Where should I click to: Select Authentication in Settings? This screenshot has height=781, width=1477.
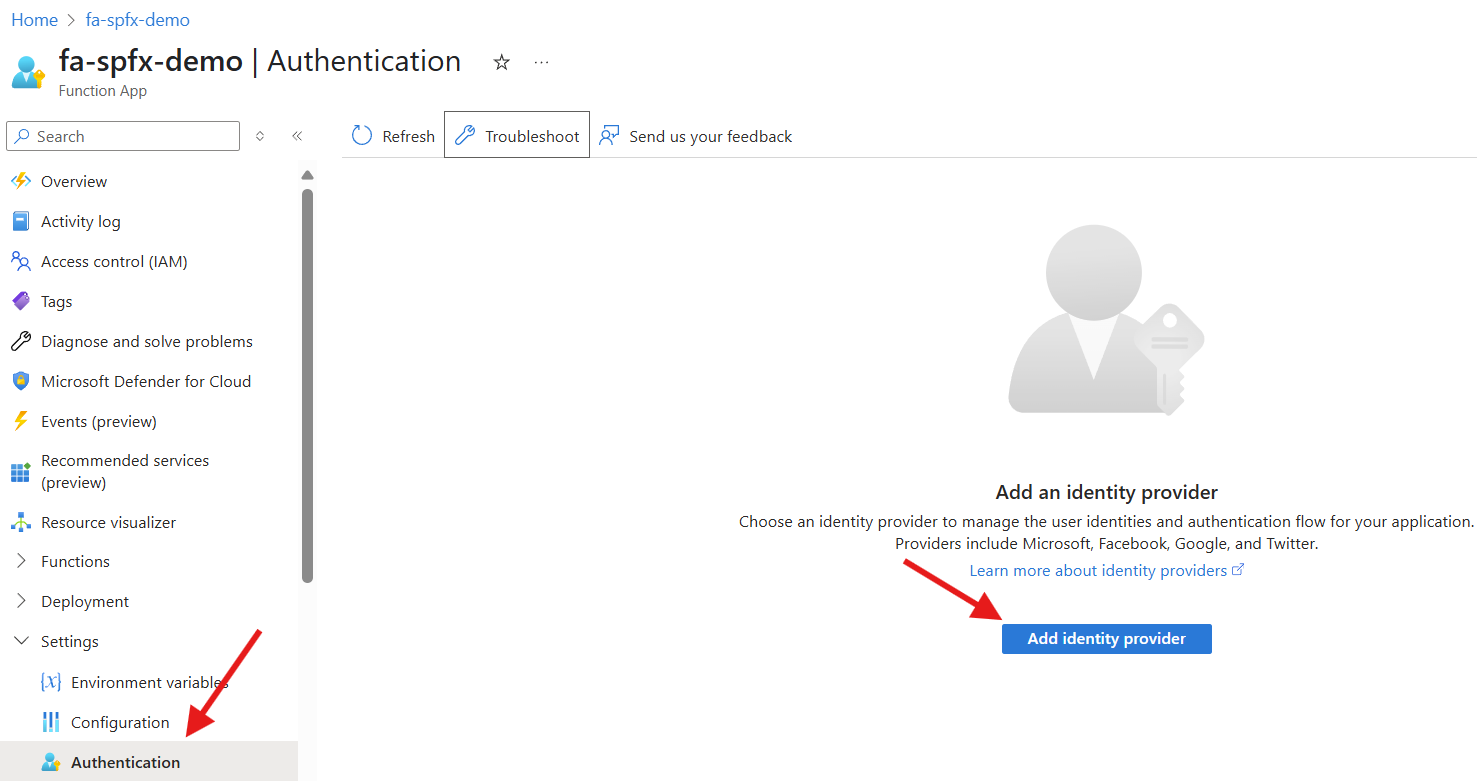click(149, 761)
